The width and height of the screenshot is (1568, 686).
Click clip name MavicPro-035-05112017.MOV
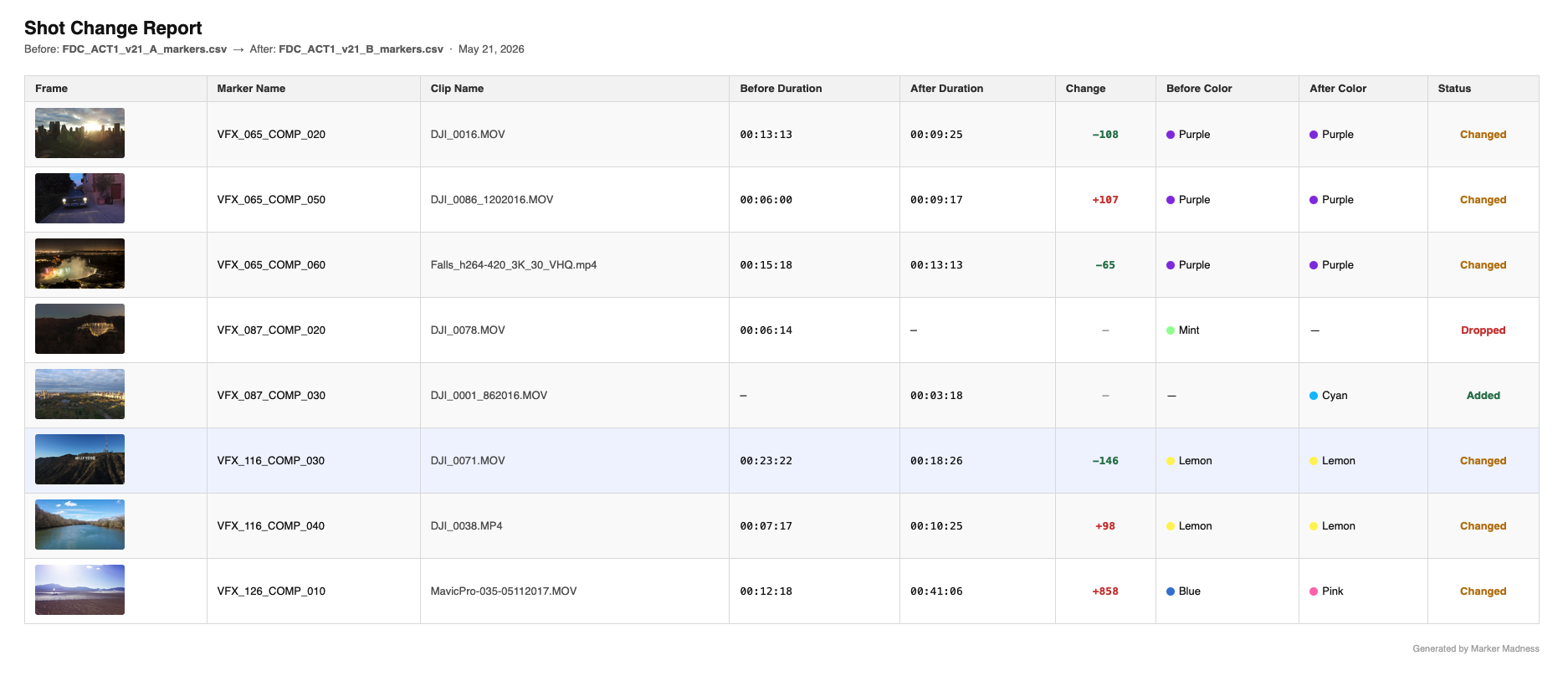click(504, 591)
